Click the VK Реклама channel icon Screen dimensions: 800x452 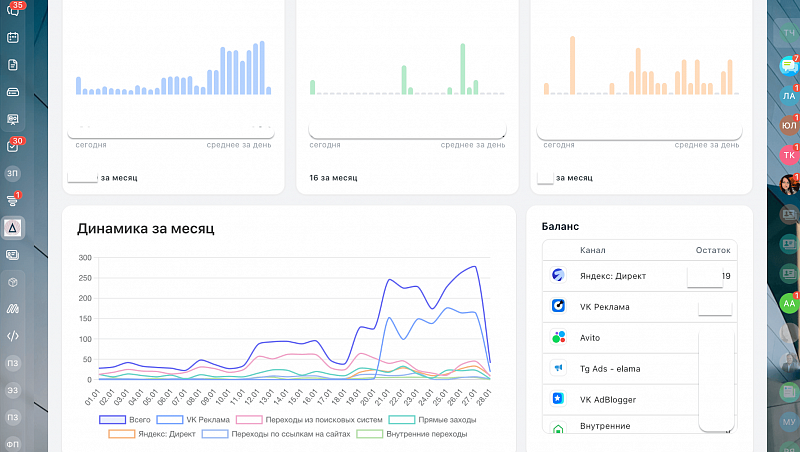tap(558, 306)
